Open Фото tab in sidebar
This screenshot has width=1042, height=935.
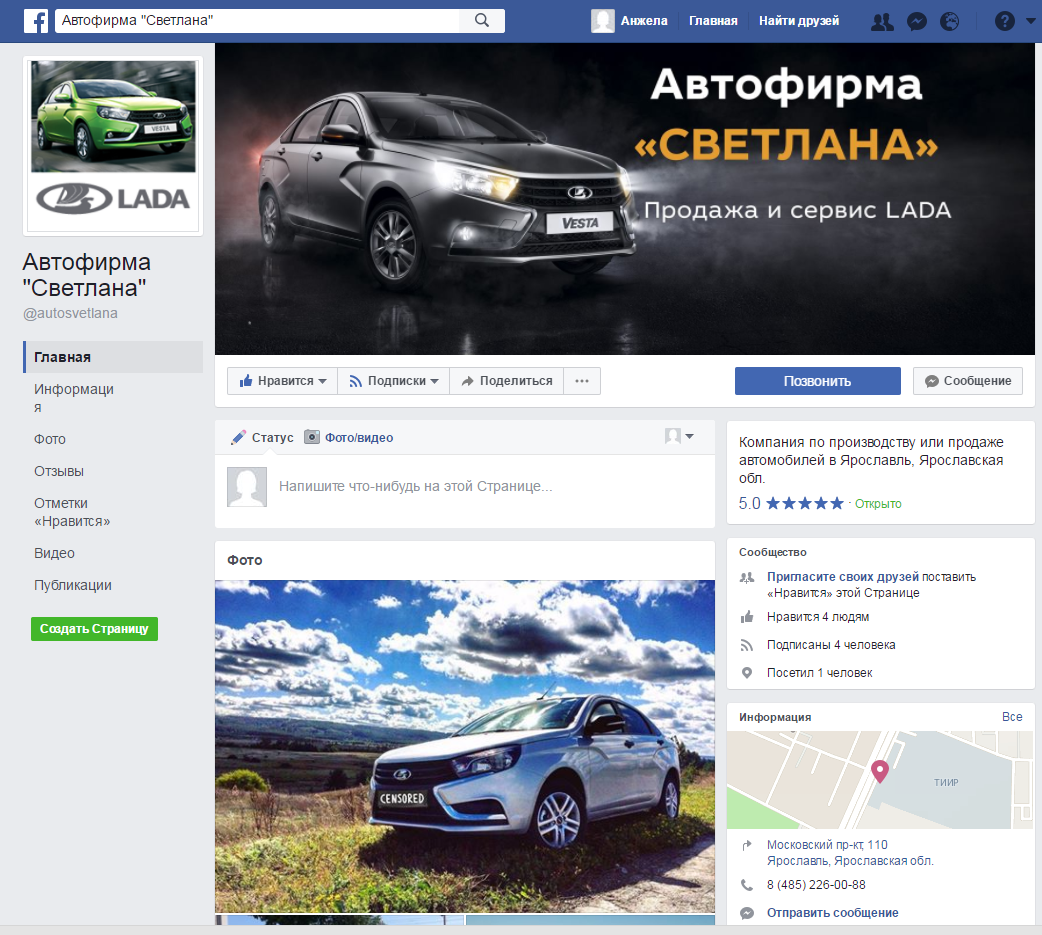coord(50,439)
